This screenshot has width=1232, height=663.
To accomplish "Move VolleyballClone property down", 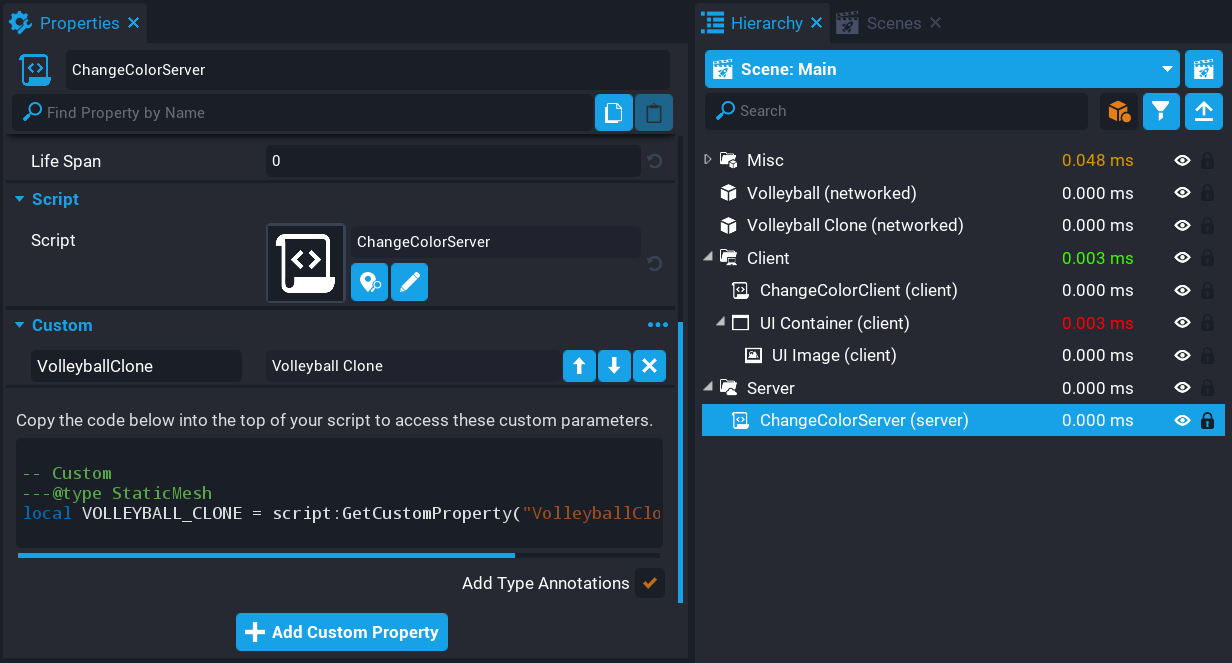I will click(x=614, y=366).
